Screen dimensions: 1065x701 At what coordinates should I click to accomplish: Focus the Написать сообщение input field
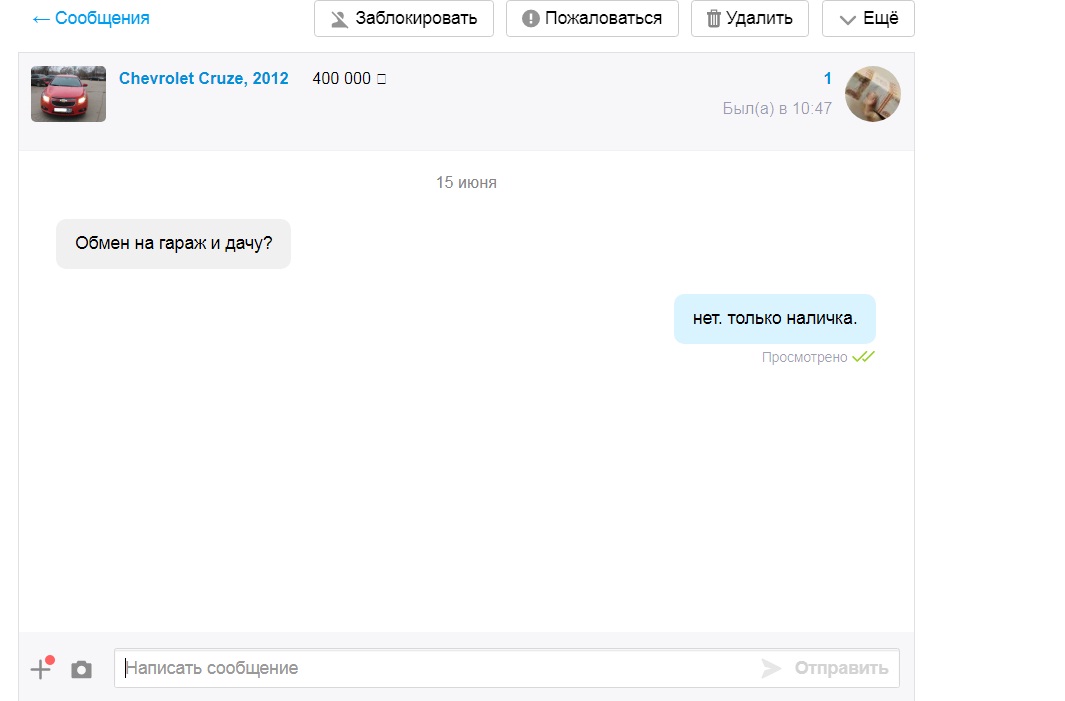tap(435, 668)
